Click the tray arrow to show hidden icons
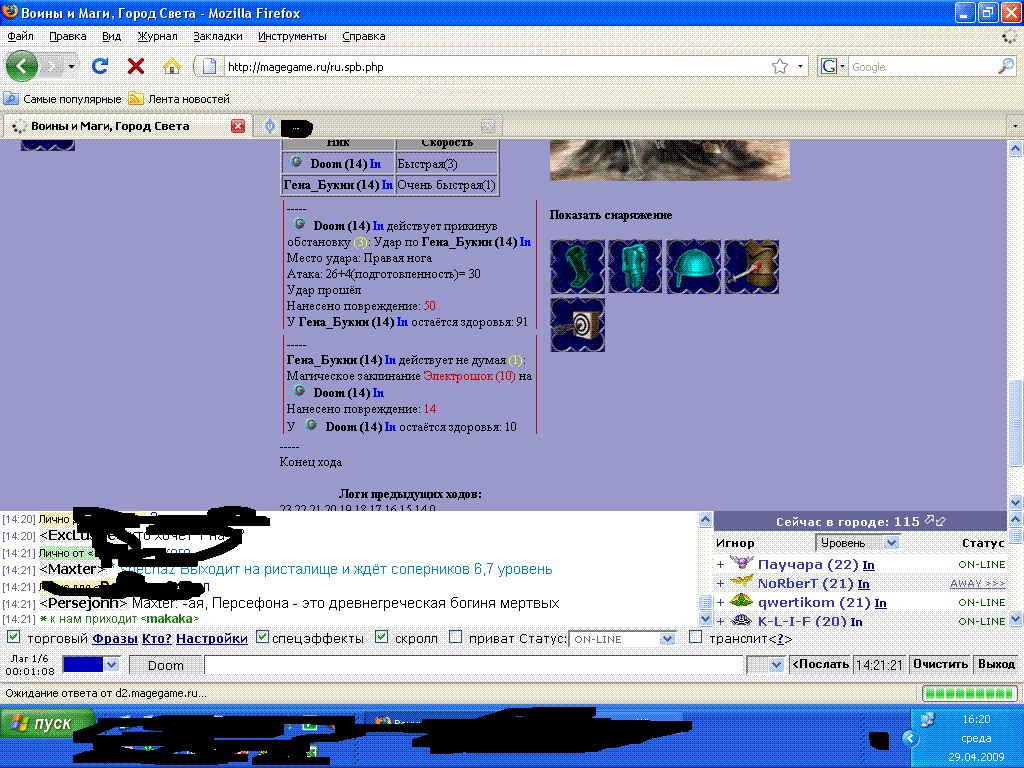The width and height of the screenshot is (1024, 768). [910, 739]
